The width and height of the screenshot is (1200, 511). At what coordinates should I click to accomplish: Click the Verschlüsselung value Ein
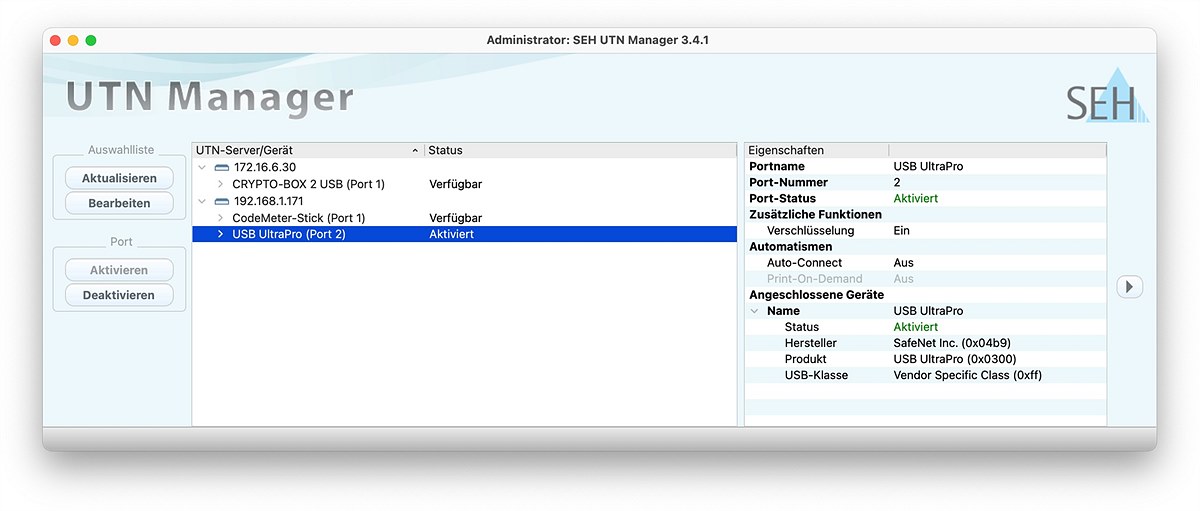coord(901,230)
